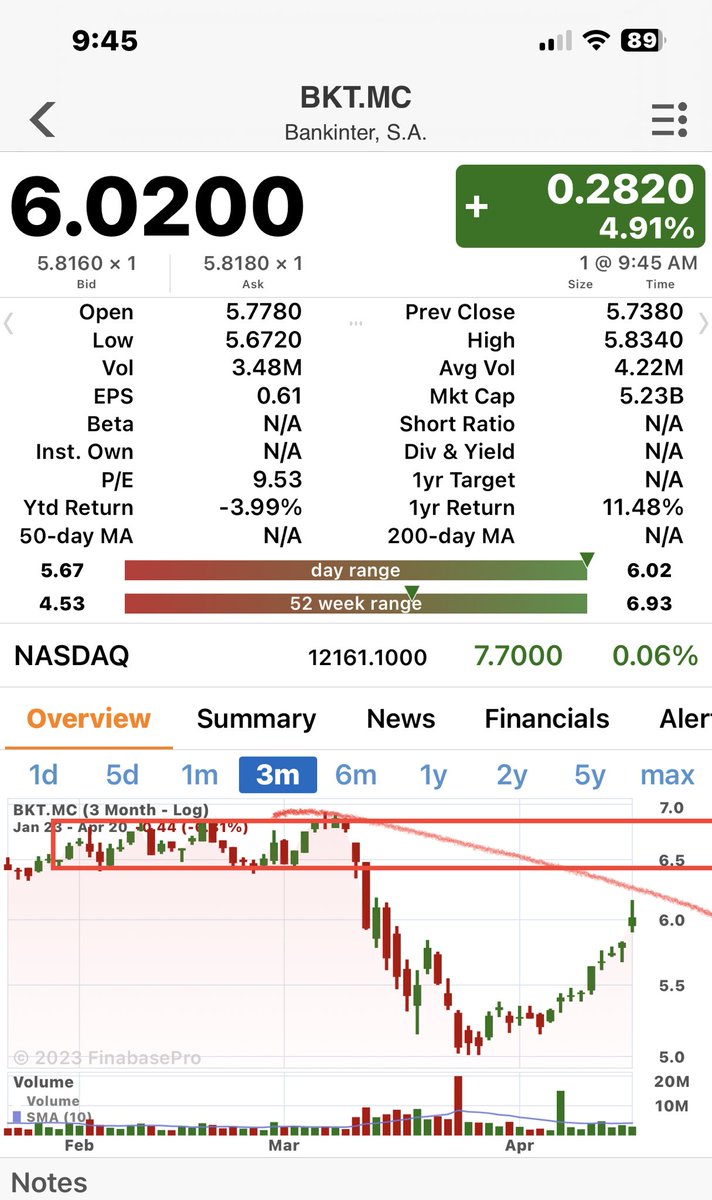Tap the large 6.0200 price
Screen dimensions: 712x1200
tap(157, 207)
